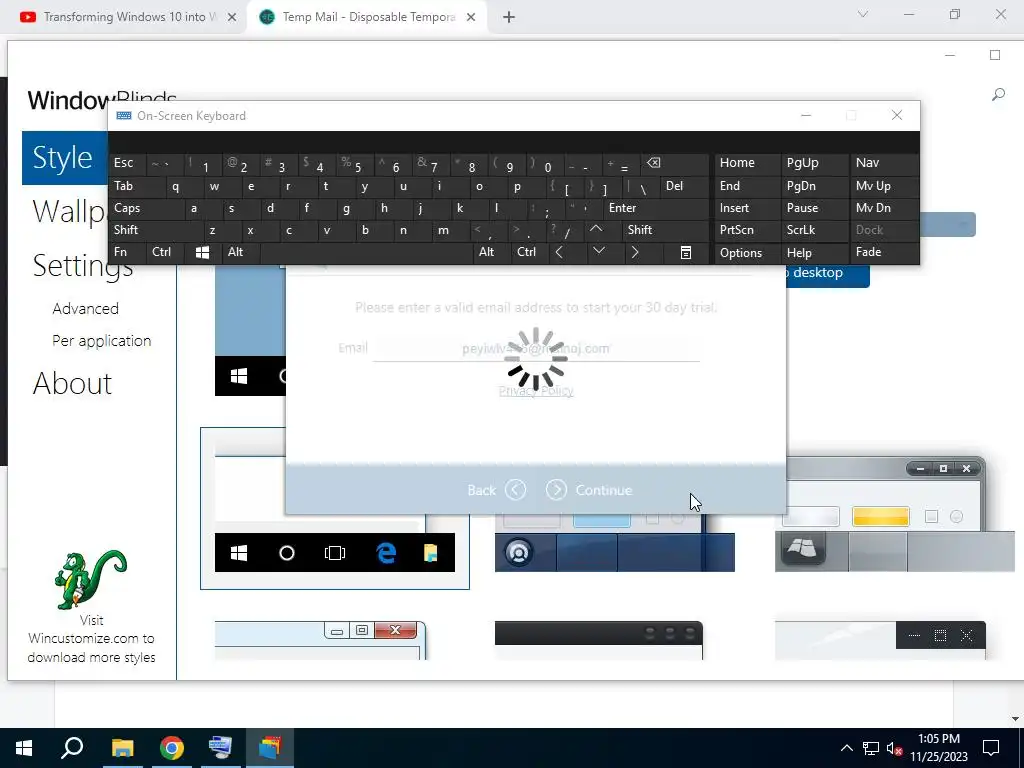Click the Tab key on keyboard
The height and width of the screenshot is (768, 1024).
point(136,186)
